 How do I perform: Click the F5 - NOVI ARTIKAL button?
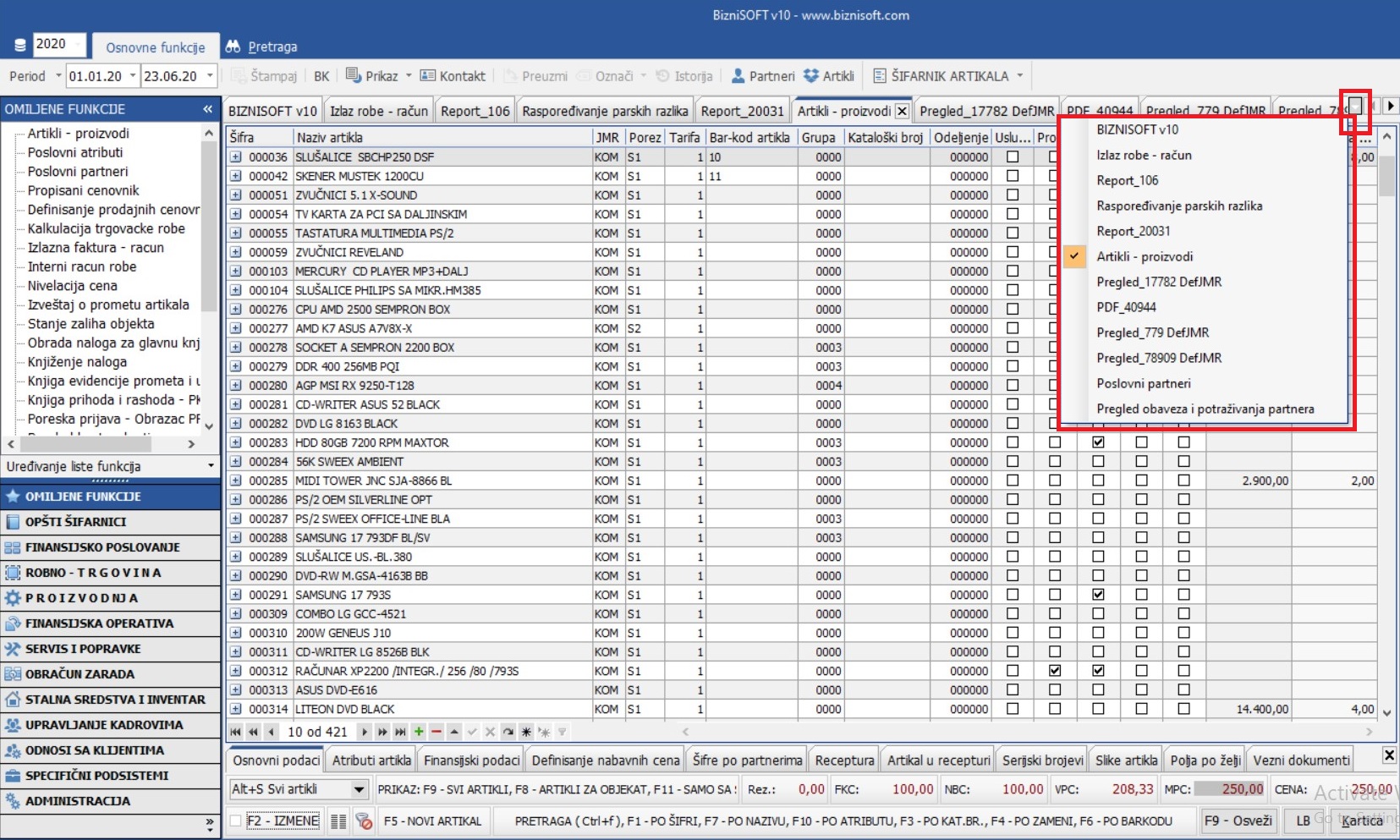[x=432, y=821]
